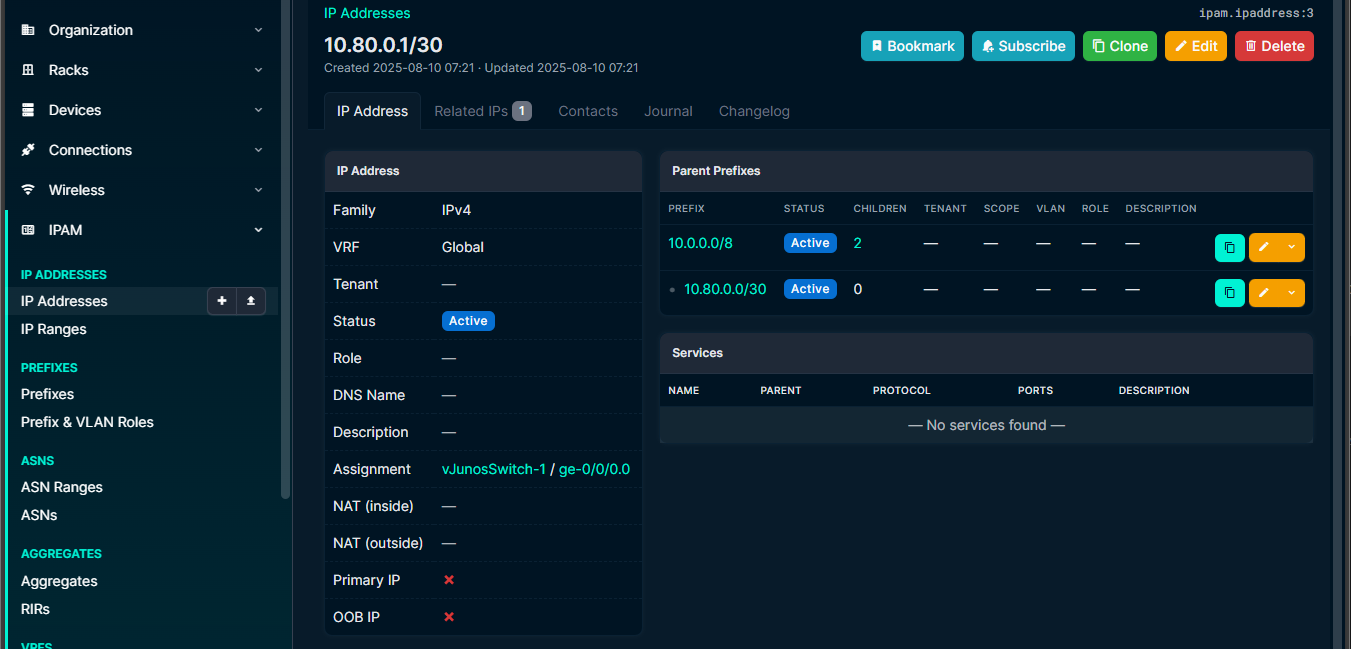
Task: Click the Active status badge
Action: (x=468, y=320)
